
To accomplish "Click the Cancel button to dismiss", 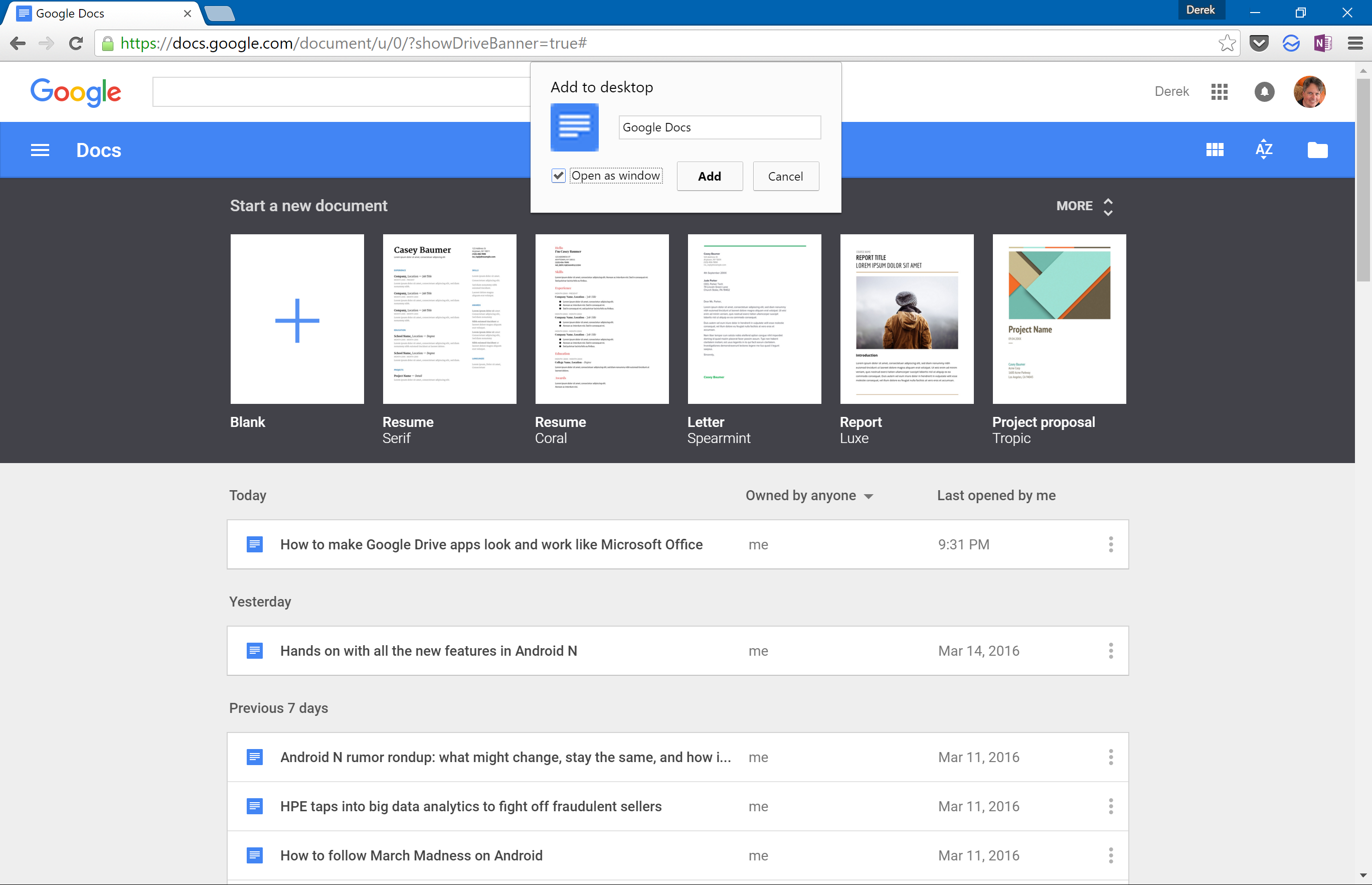I will tap(786, 176).
